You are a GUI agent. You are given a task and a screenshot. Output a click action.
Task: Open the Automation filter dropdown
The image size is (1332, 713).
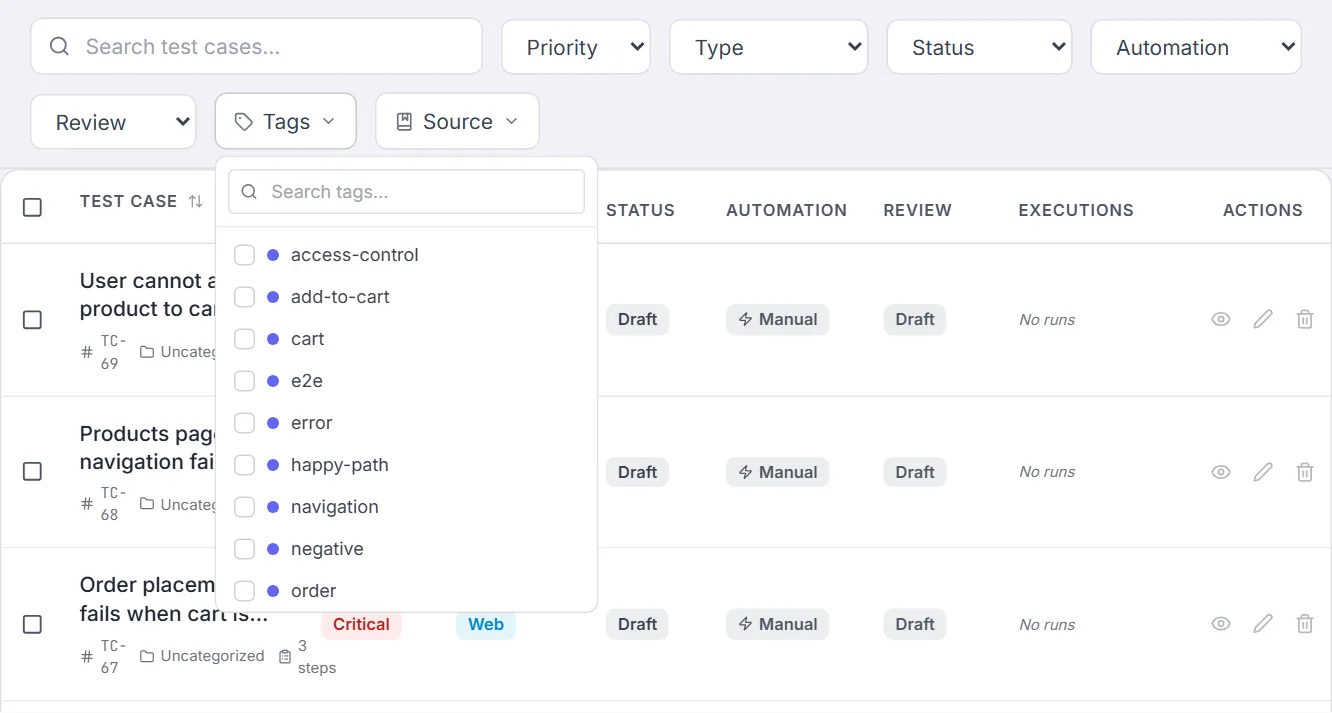coord(1196,47)
